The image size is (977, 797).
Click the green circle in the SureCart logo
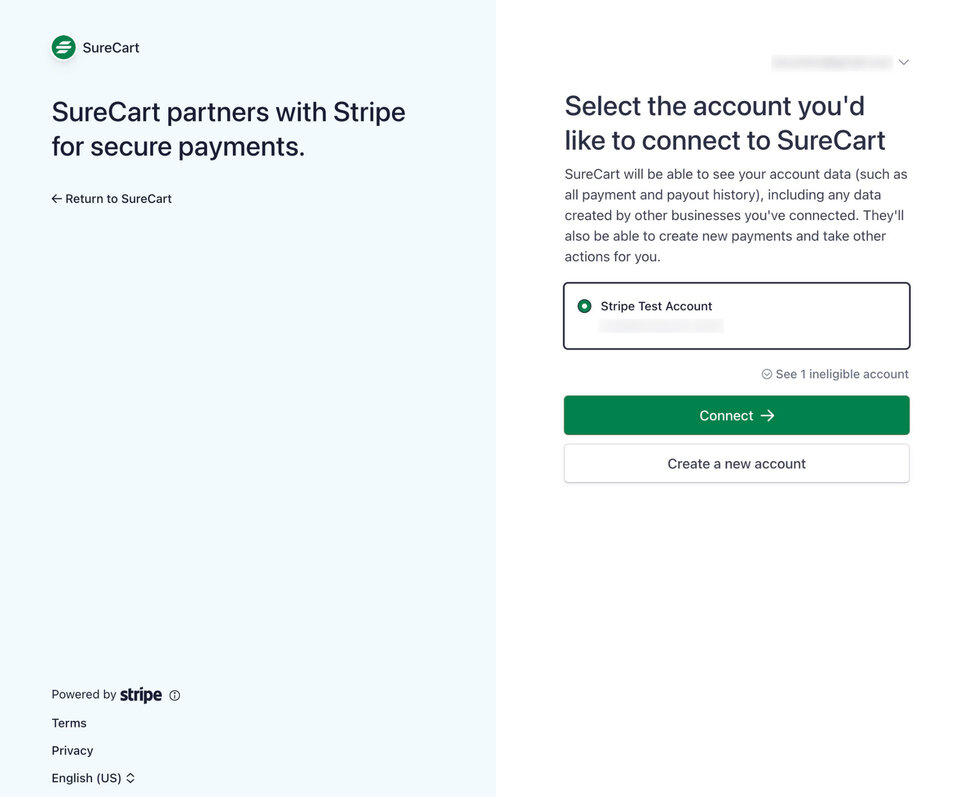(63, 47)
